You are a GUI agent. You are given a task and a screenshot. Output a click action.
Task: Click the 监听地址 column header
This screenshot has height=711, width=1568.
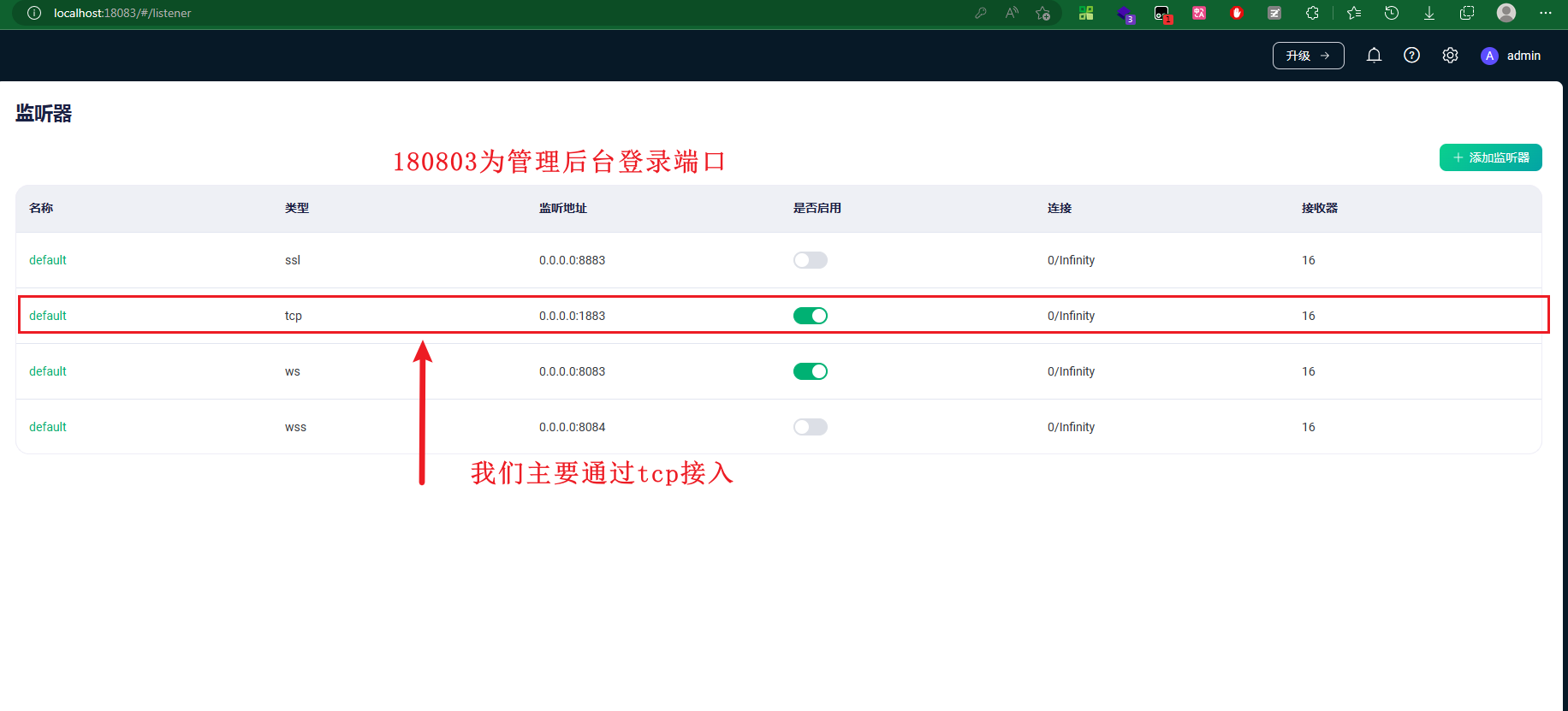563,208
